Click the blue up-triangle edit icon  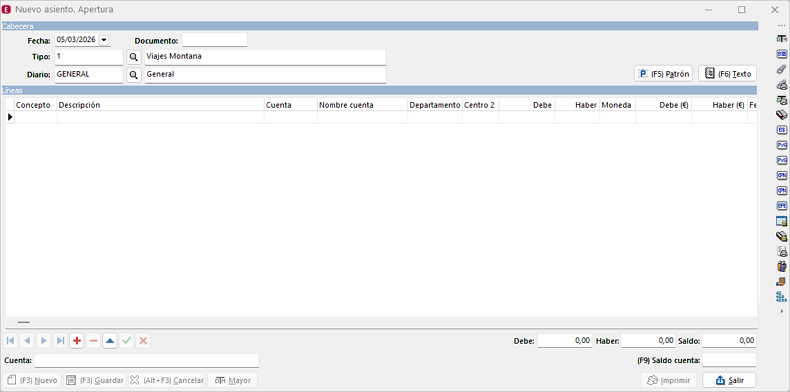[x=110, y=341]
